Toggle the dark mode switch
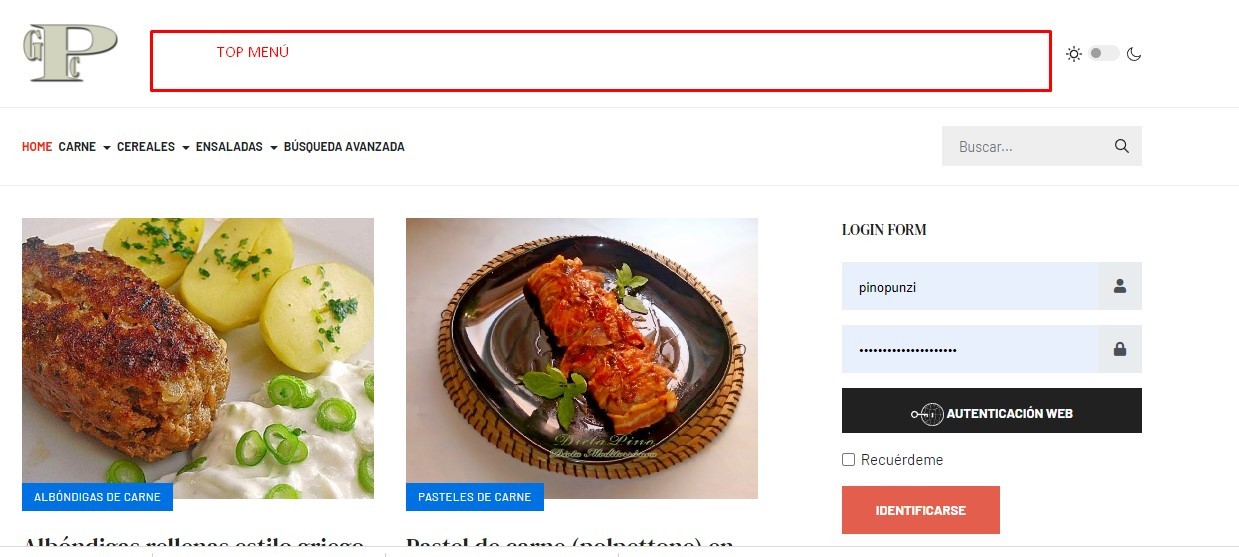 [1104, 53]
